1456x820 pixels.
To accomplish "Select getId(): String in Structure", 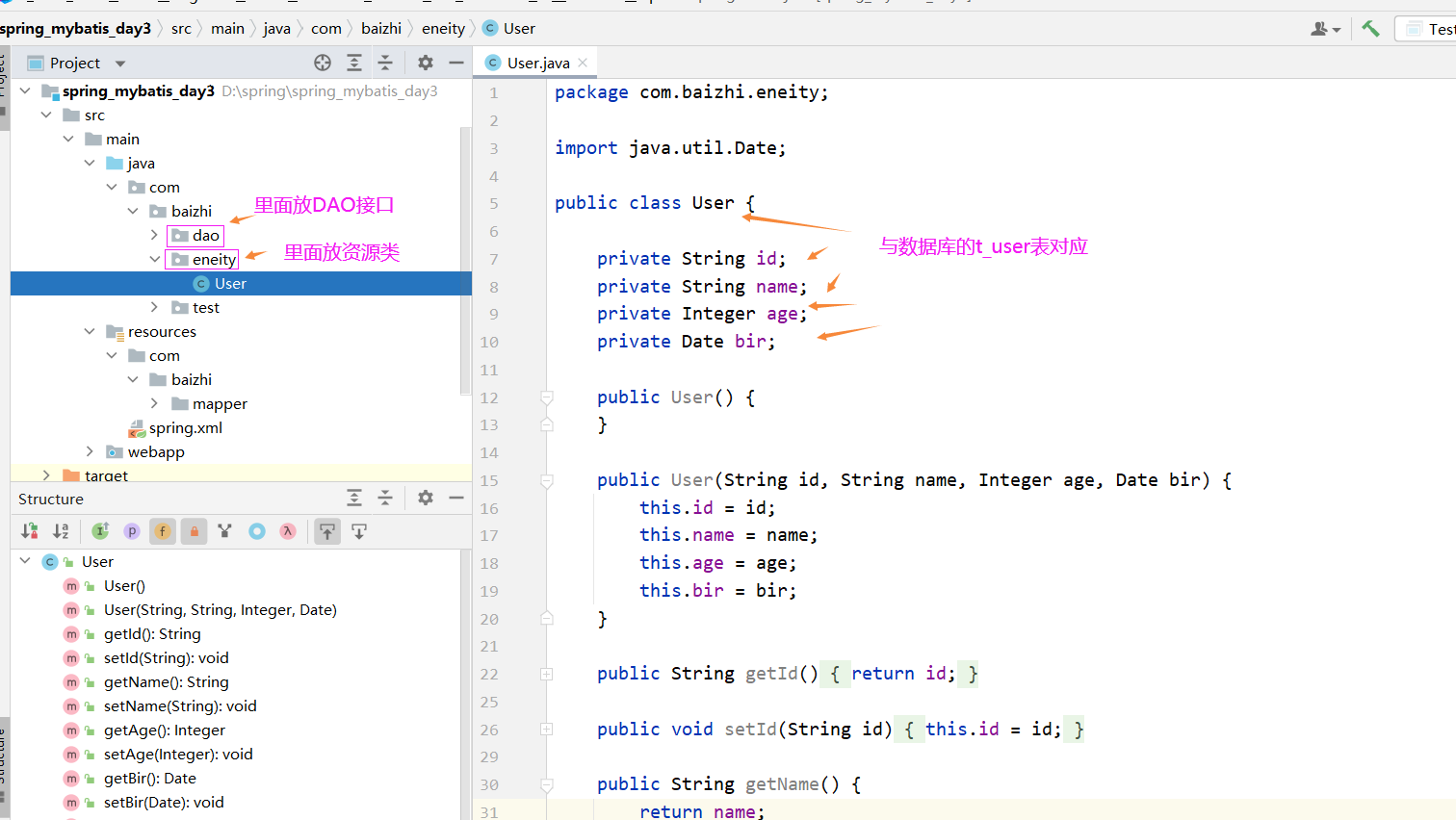I will [152, 633].
